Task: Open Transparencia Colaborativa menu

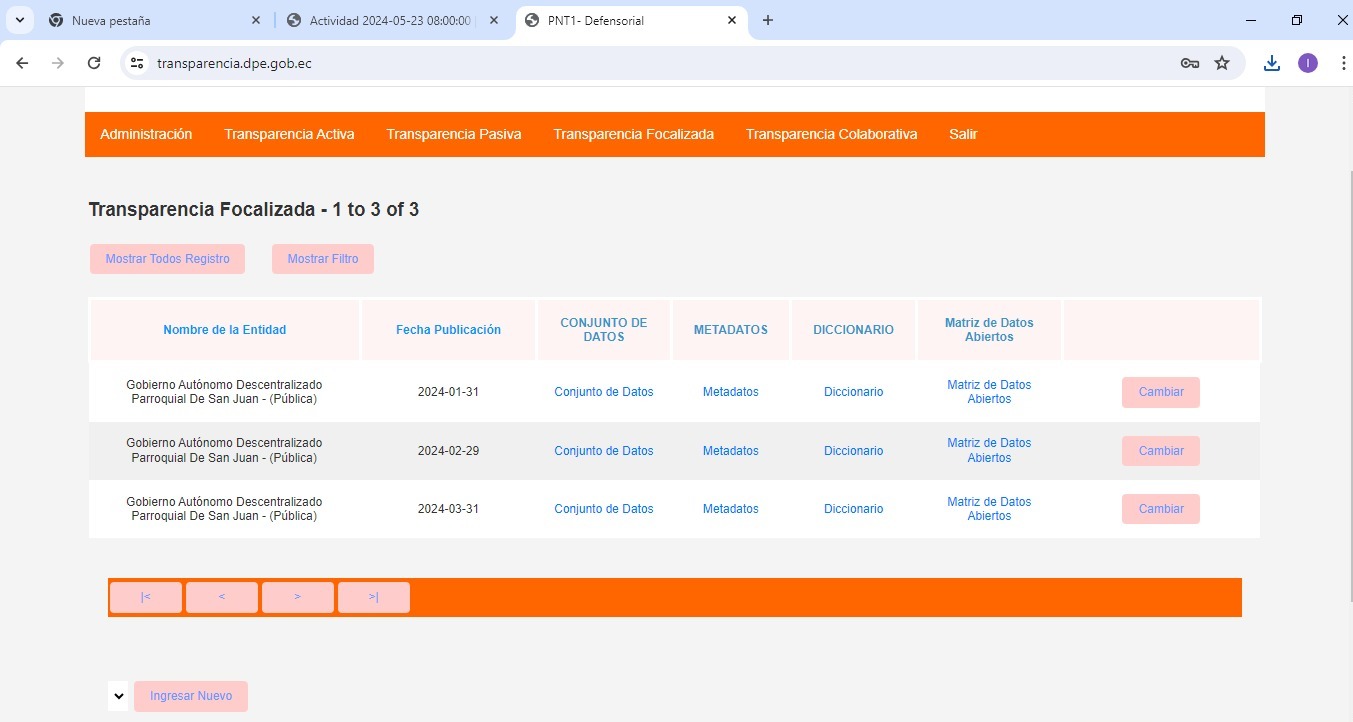Action: pos(831,134)
